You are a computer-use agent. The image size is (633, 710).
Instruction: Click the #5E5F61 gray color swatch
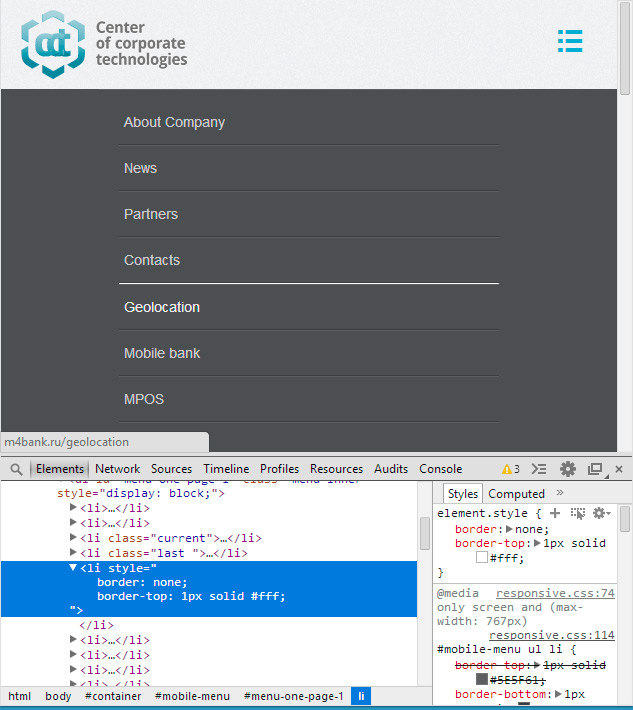482,679
